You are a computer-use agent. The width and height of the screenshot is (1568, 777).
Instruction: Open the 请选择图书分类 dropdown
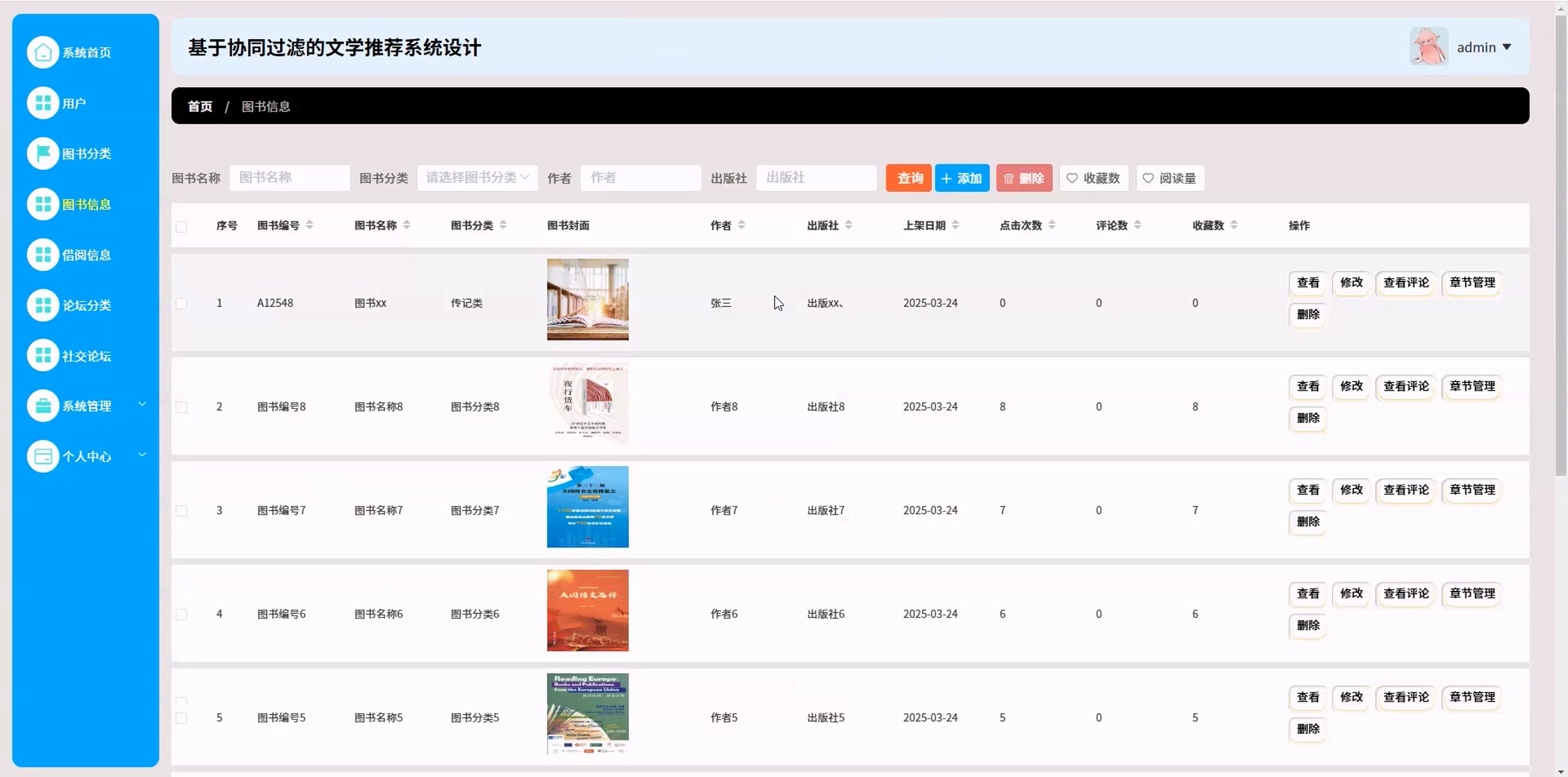coord(477,178)
